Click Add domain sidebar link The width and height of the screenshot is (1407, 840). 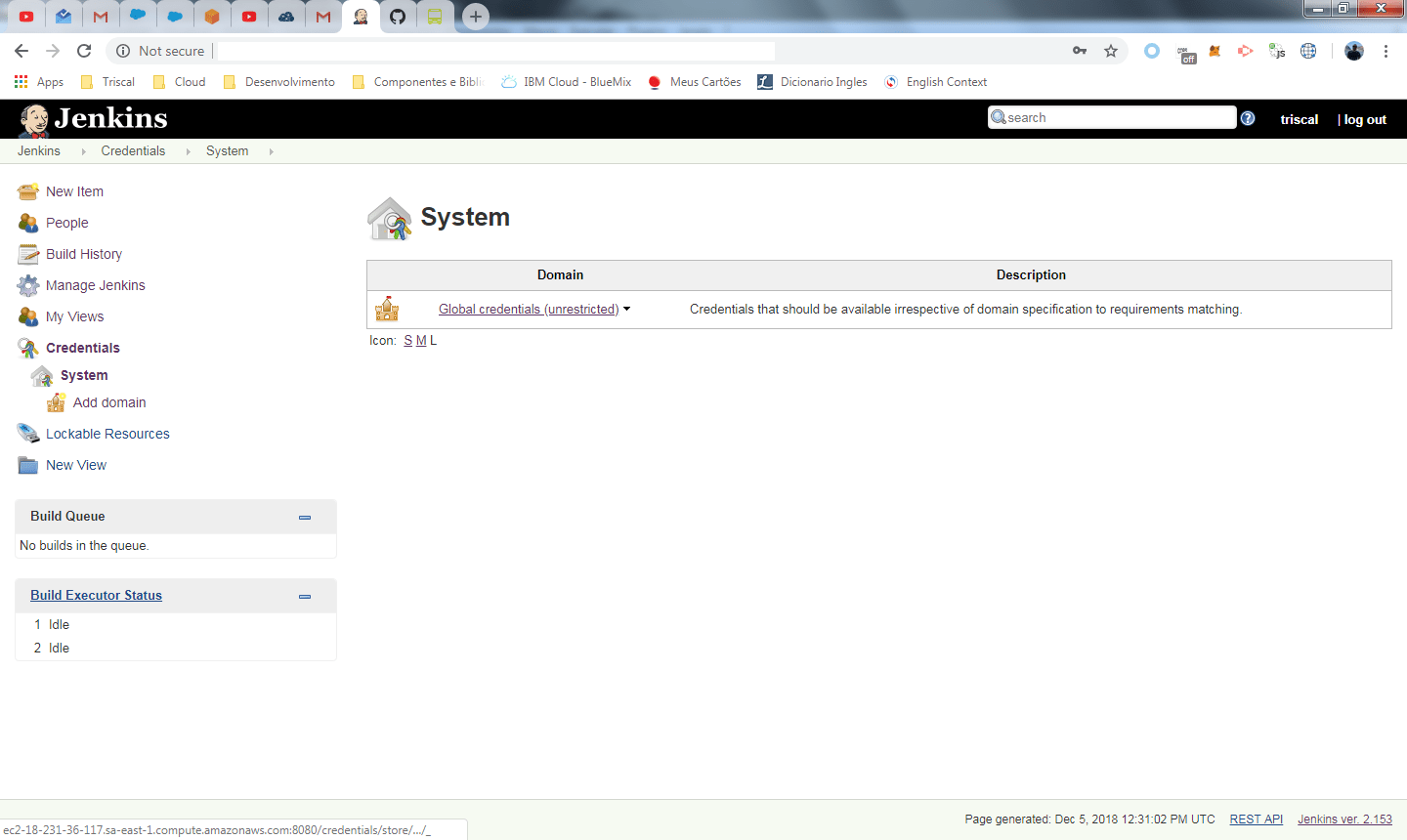click(109, 402)
